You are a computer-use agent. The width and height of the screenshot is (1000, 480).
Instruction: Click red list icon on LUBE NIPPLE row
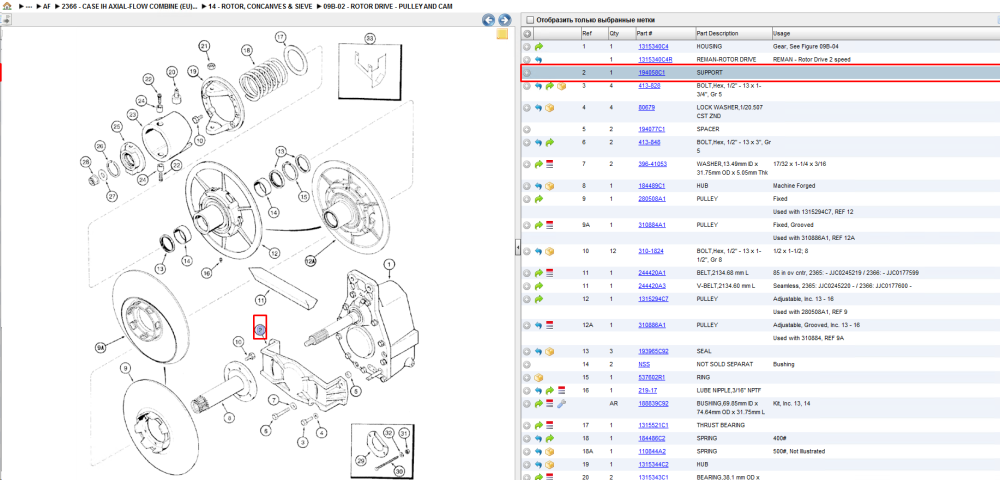(561, 390)
